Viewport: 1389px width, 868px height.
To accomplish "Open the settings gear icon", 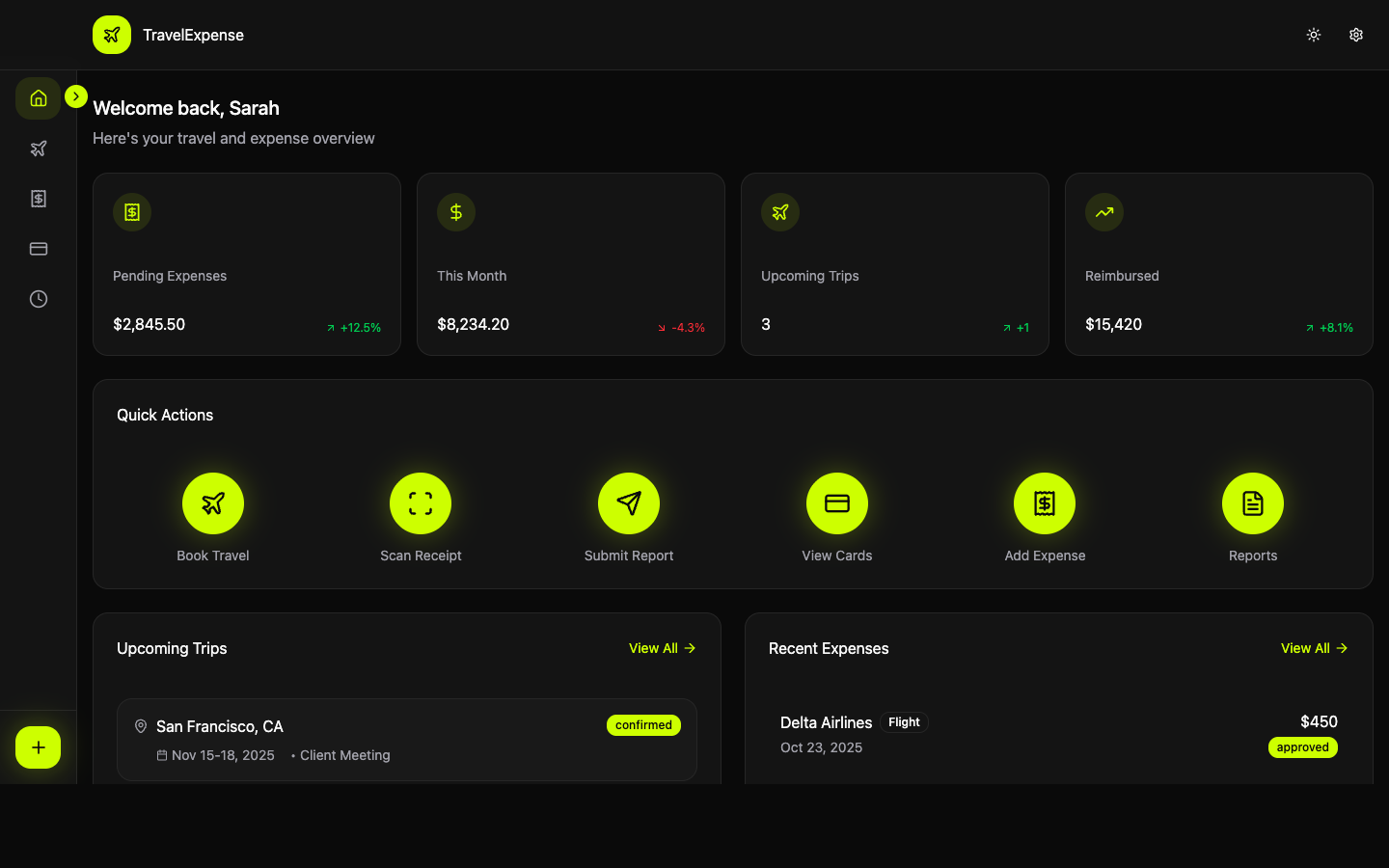I will [1356, 35].
